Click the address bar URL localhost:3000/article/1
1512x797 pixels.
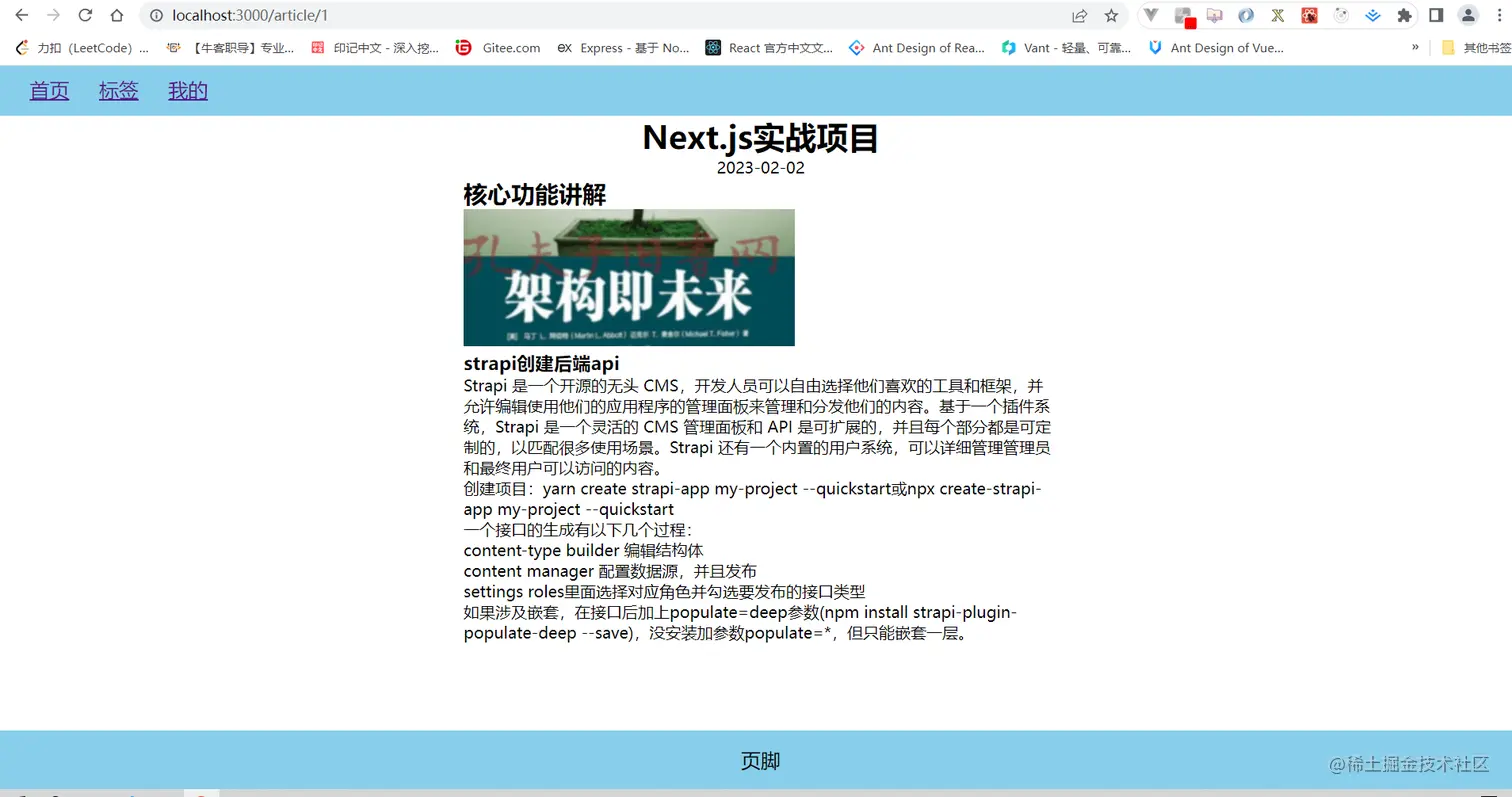[250, 16]
